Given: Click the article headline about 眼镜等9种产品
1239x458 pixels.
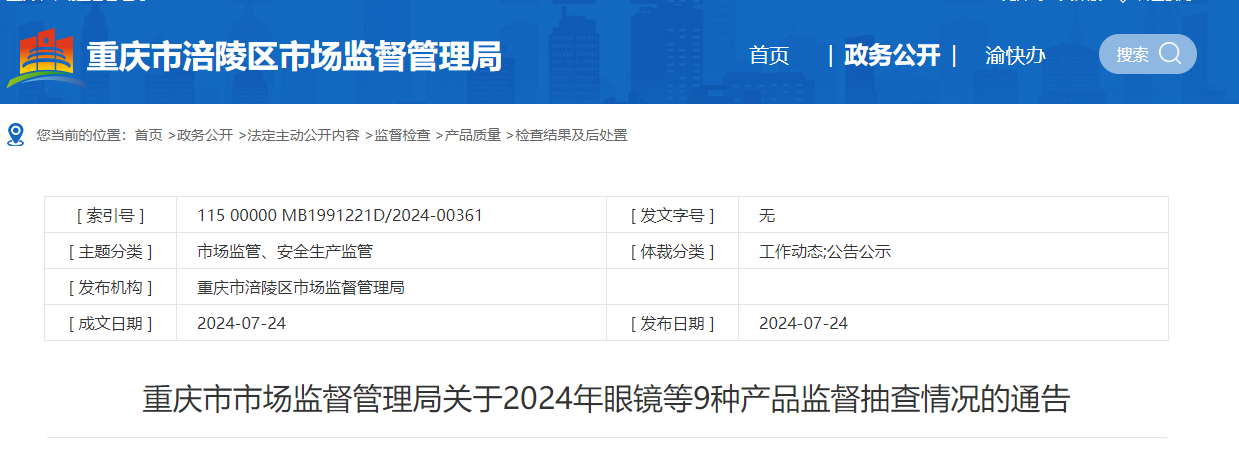Looking at the screenshot, I should click(606, 400).
